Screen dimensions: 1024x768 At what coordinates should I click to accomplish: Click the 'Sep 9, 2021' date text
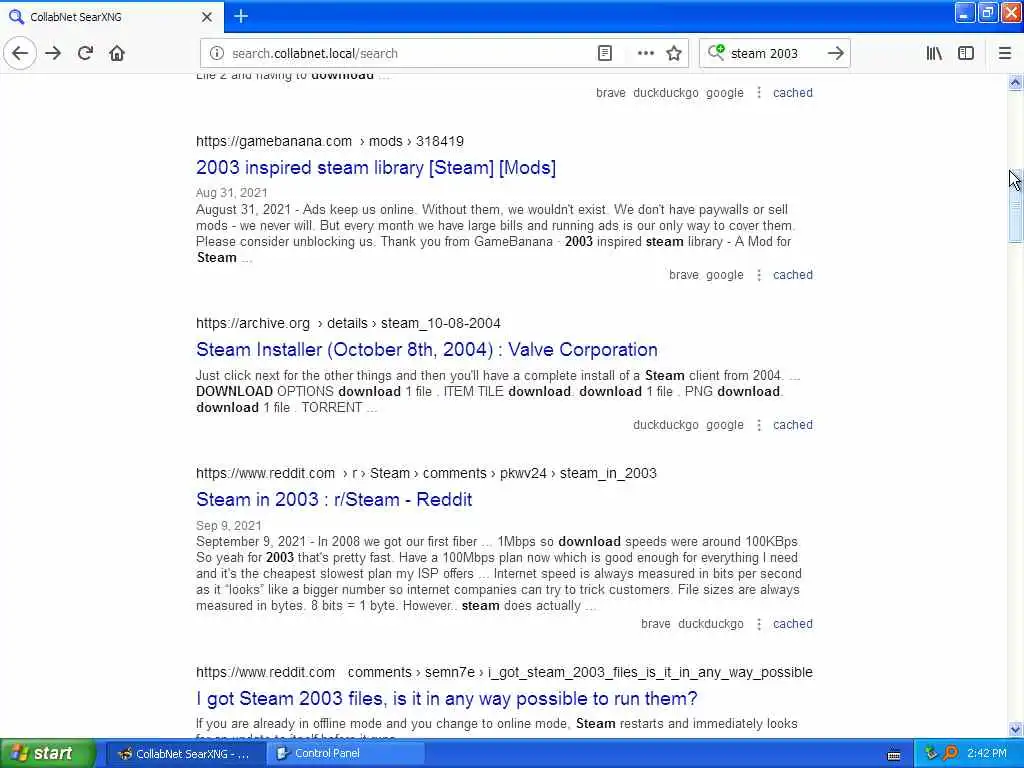click(229, 526)
